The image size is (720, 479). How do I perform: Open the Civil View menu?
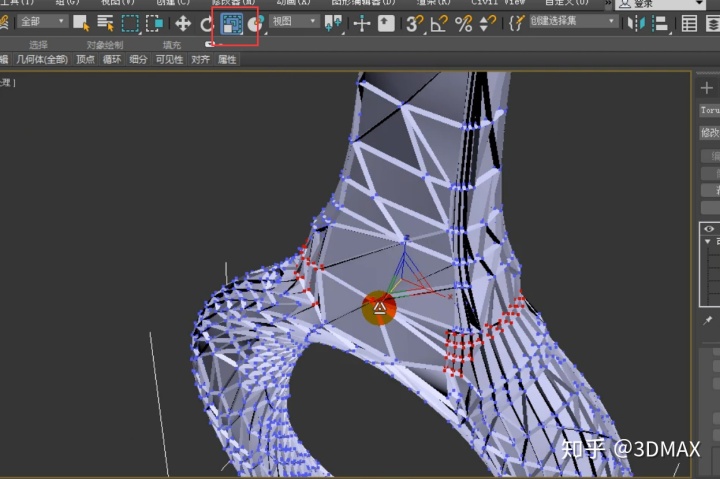(x=498, y=2)
